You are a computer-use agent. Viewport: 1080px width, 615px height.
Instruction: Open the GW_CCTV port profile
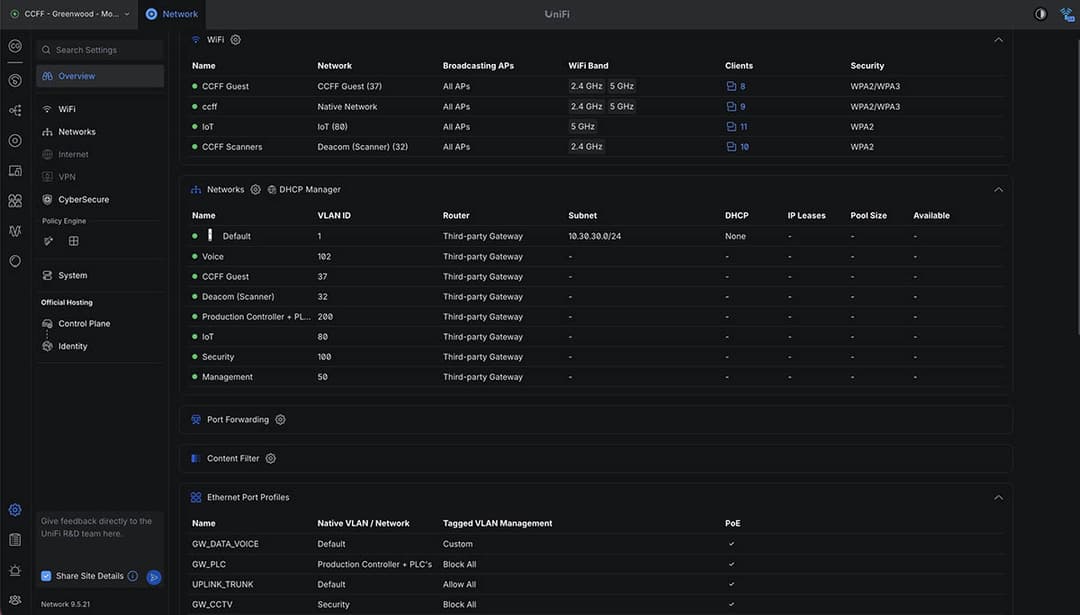pyautogui.click(x=596, y=605)
